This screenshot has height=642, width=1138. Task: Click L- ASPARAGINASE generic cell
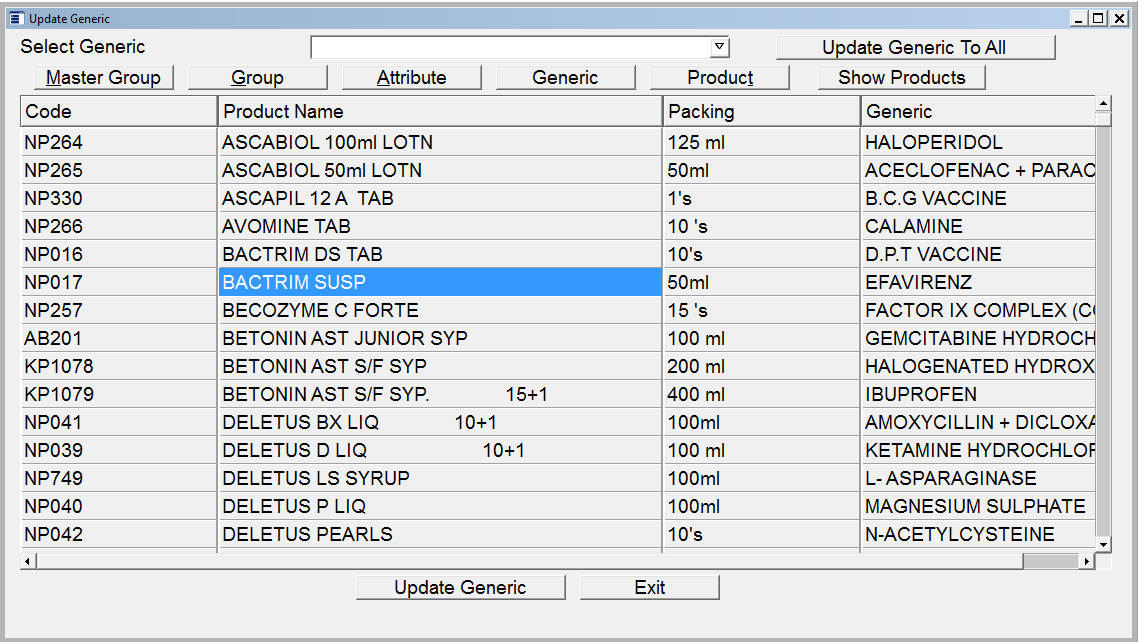(x=978, y=478)
